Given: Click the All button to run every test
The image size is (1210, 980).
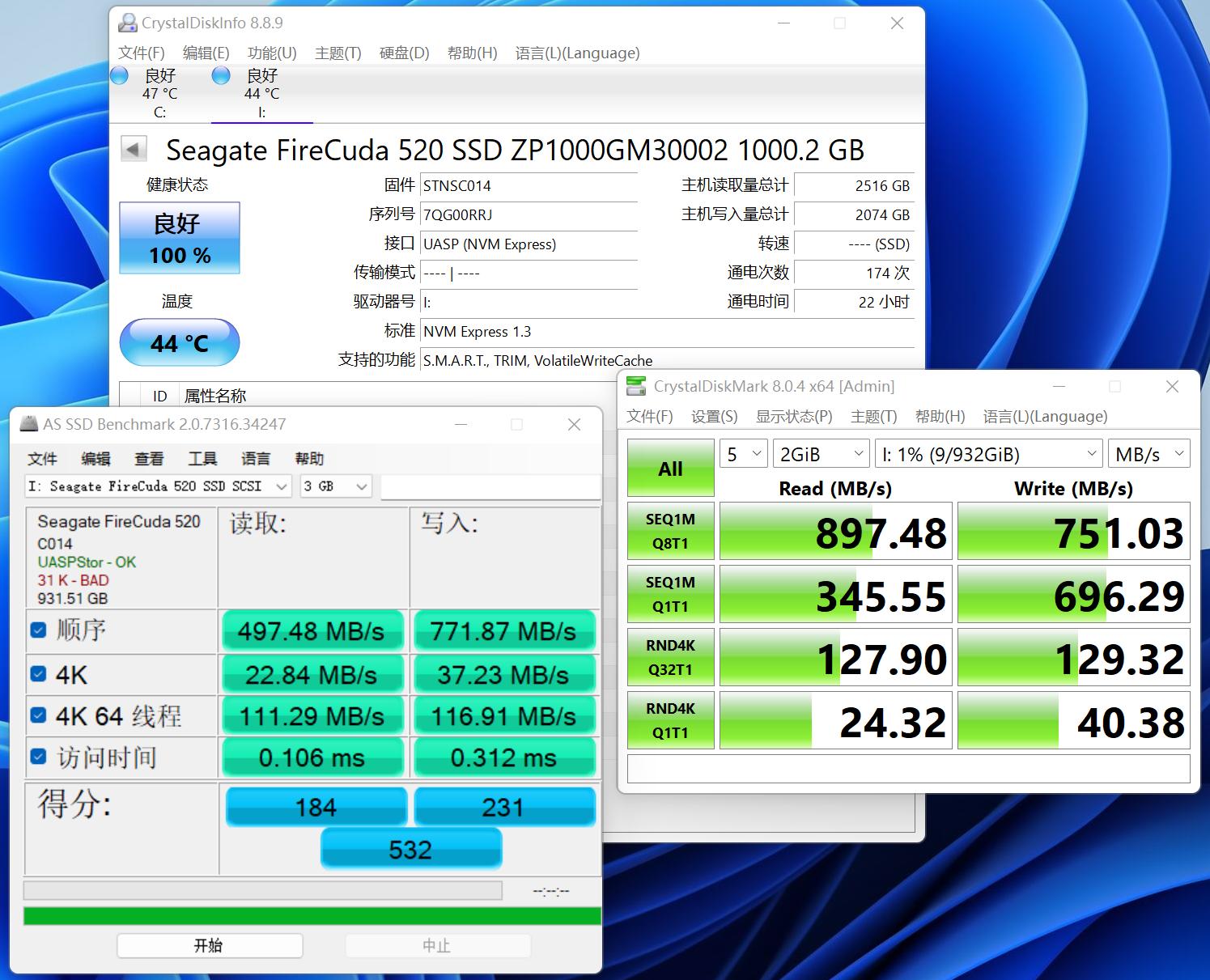Looking at the screenshot, I should pos(670,468).
